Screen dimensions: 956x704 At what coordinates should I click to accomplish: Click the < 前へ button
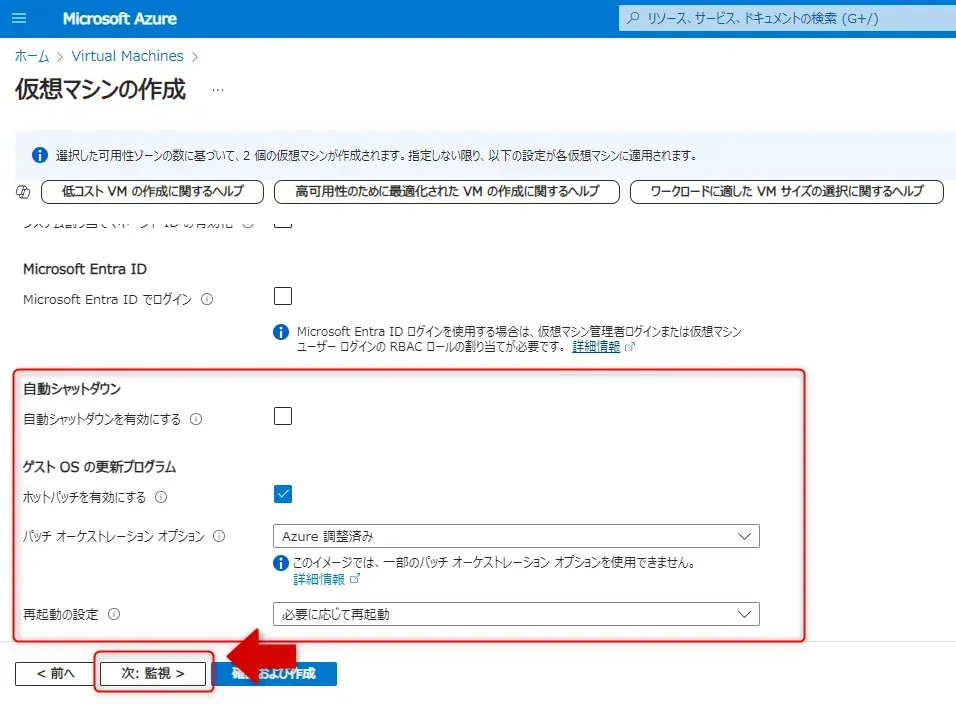tap(55, 674)
